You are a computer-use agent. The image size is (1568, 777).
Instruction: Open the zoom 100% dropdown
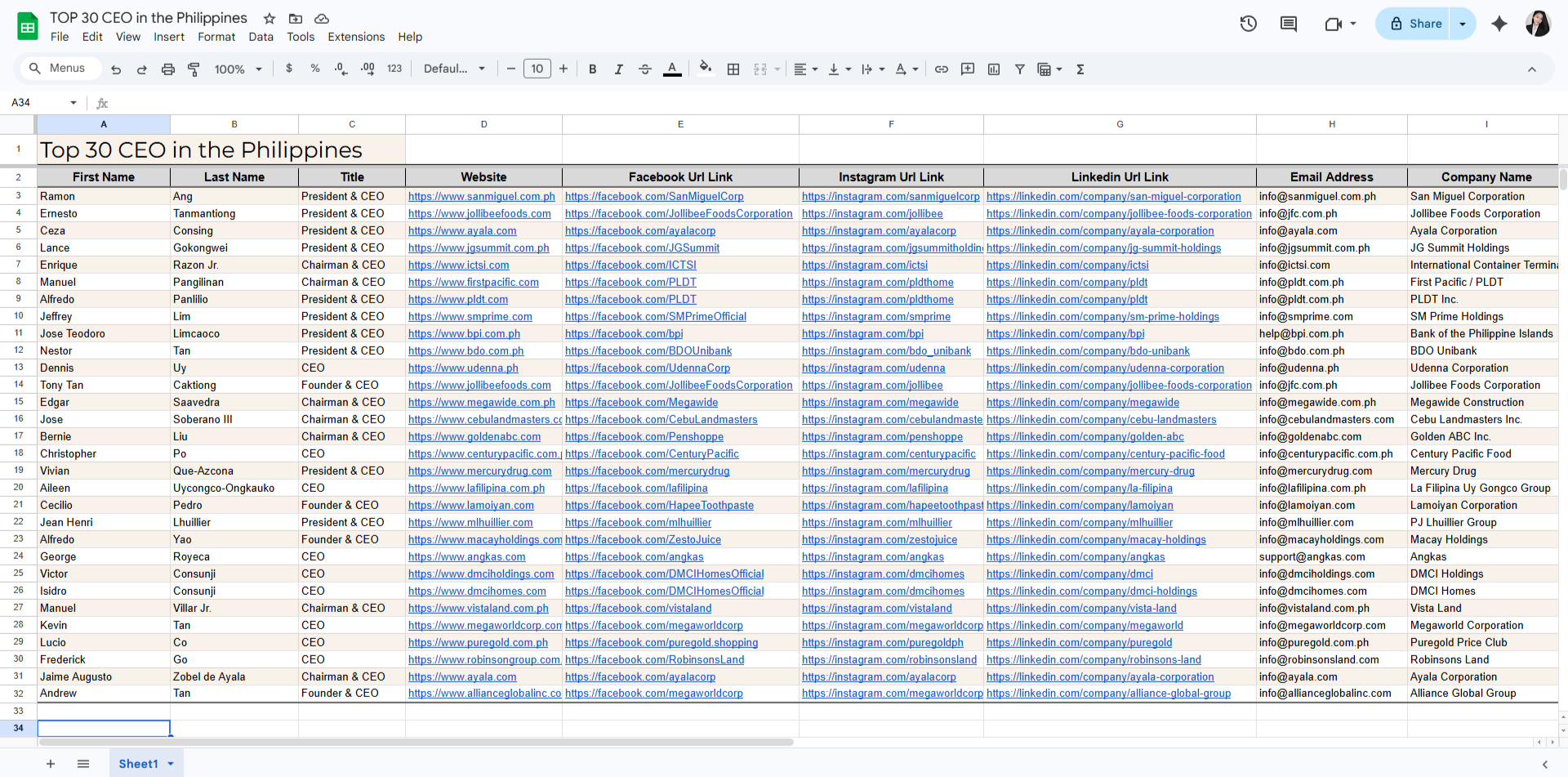[x=238, y=69]
